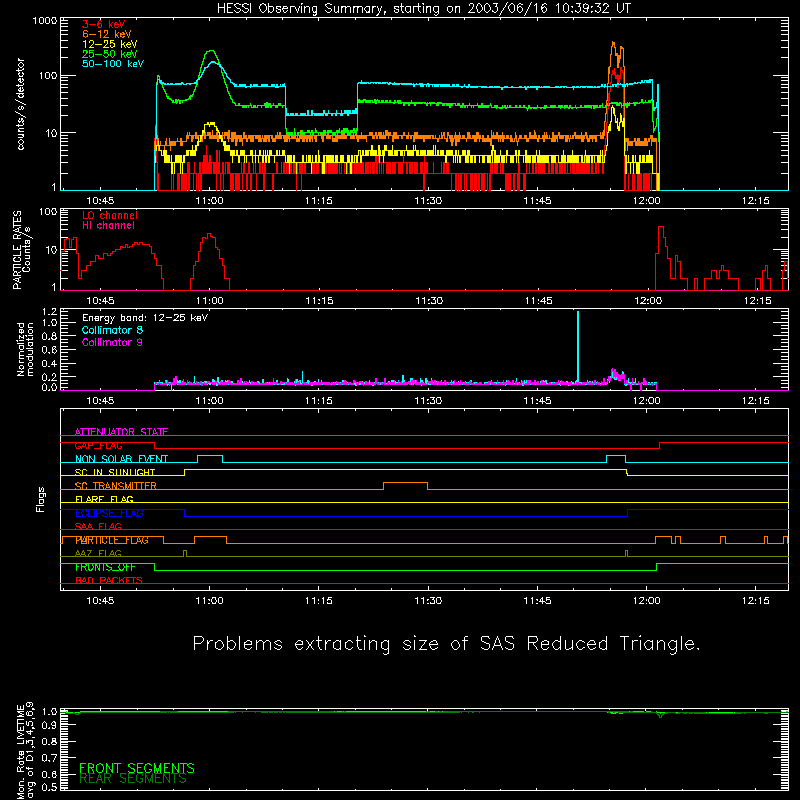The image size is (800, 800).
Task: Click the FRONTS_OFF flag label
Action: [x=105, y=567]
